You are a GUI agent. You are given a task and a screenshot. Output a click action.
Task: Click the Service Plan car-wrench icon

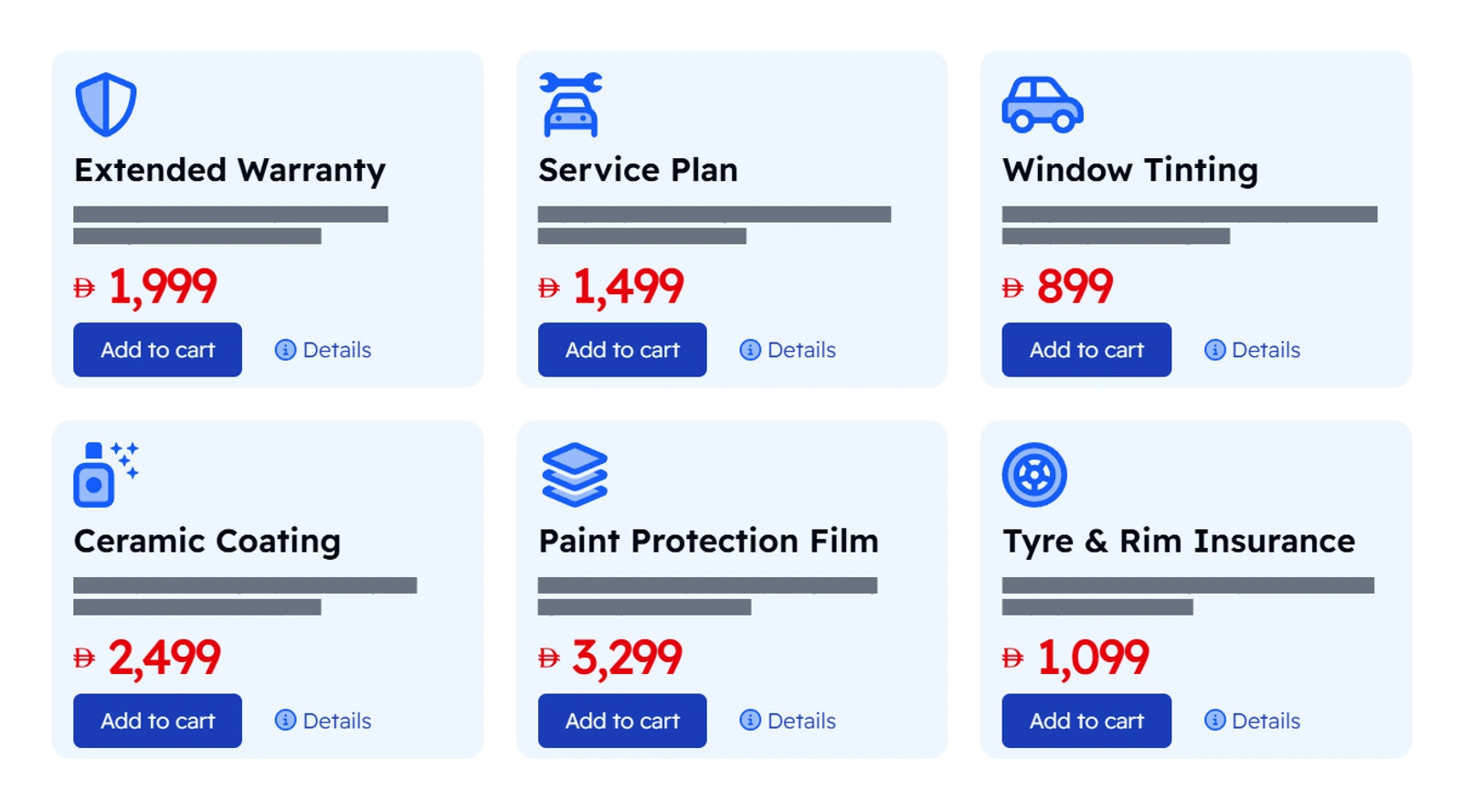tap(571, 104)
